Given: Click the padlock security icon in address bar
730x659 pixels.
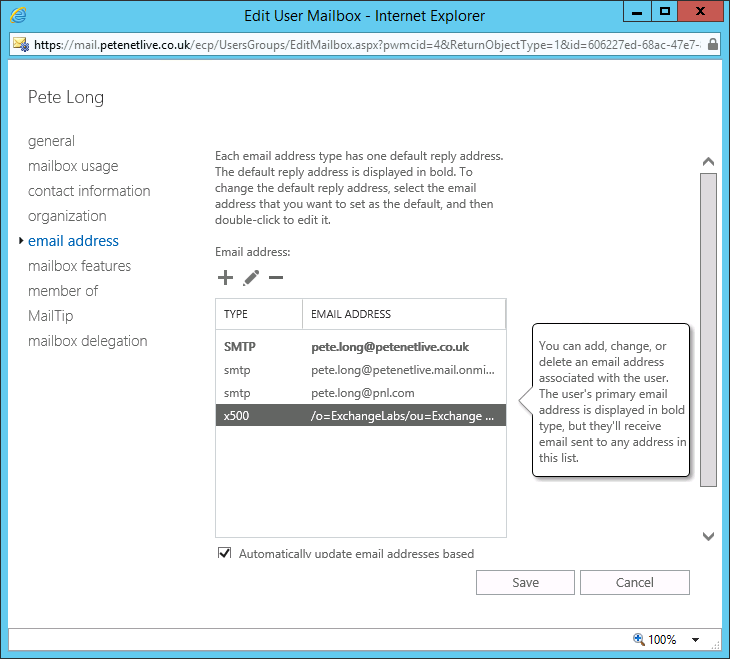Looking at the screenshot, I should [x=712, y=44].
